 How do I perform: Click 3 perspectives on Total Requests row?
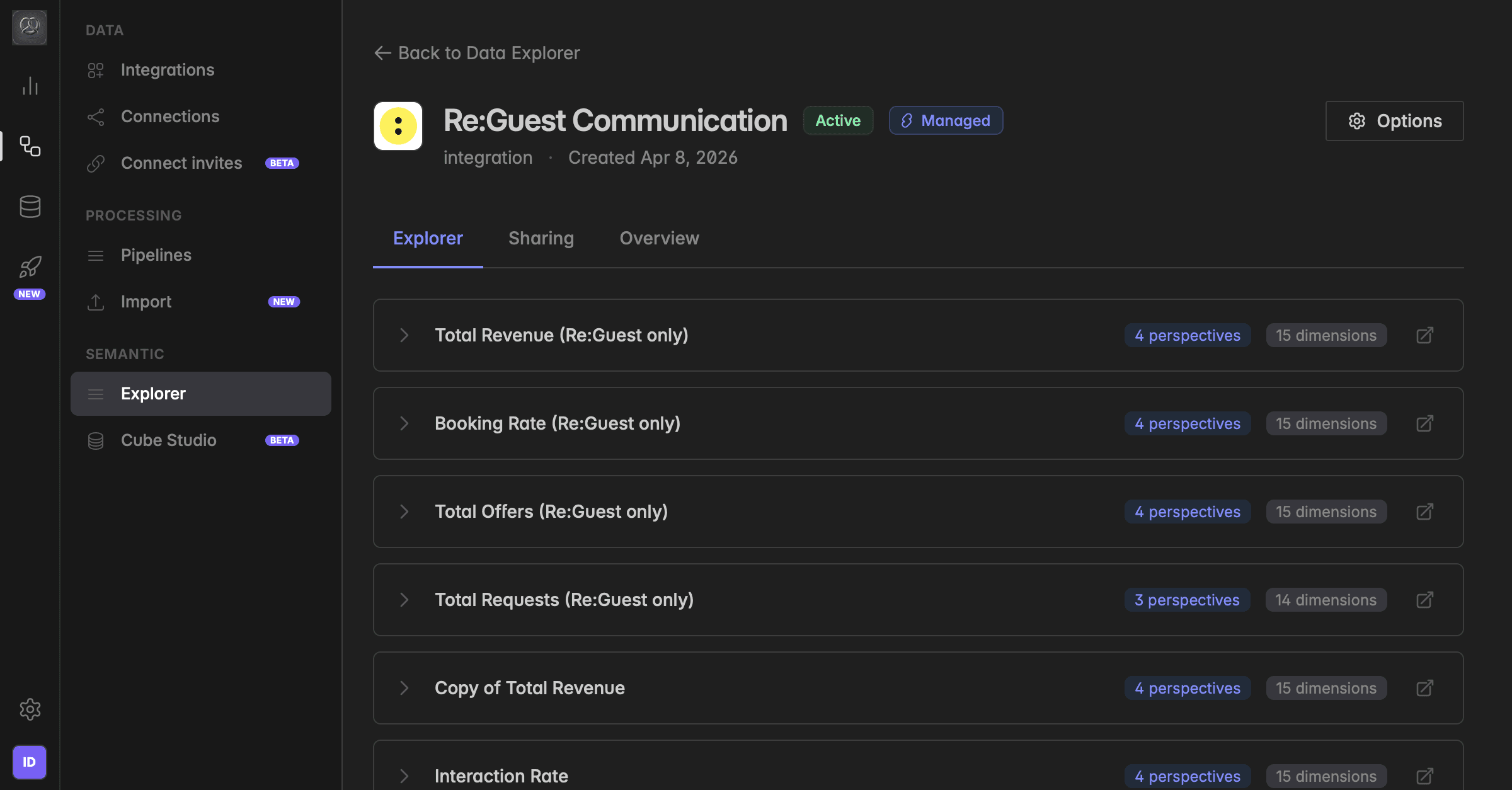tap(1187, 600)
